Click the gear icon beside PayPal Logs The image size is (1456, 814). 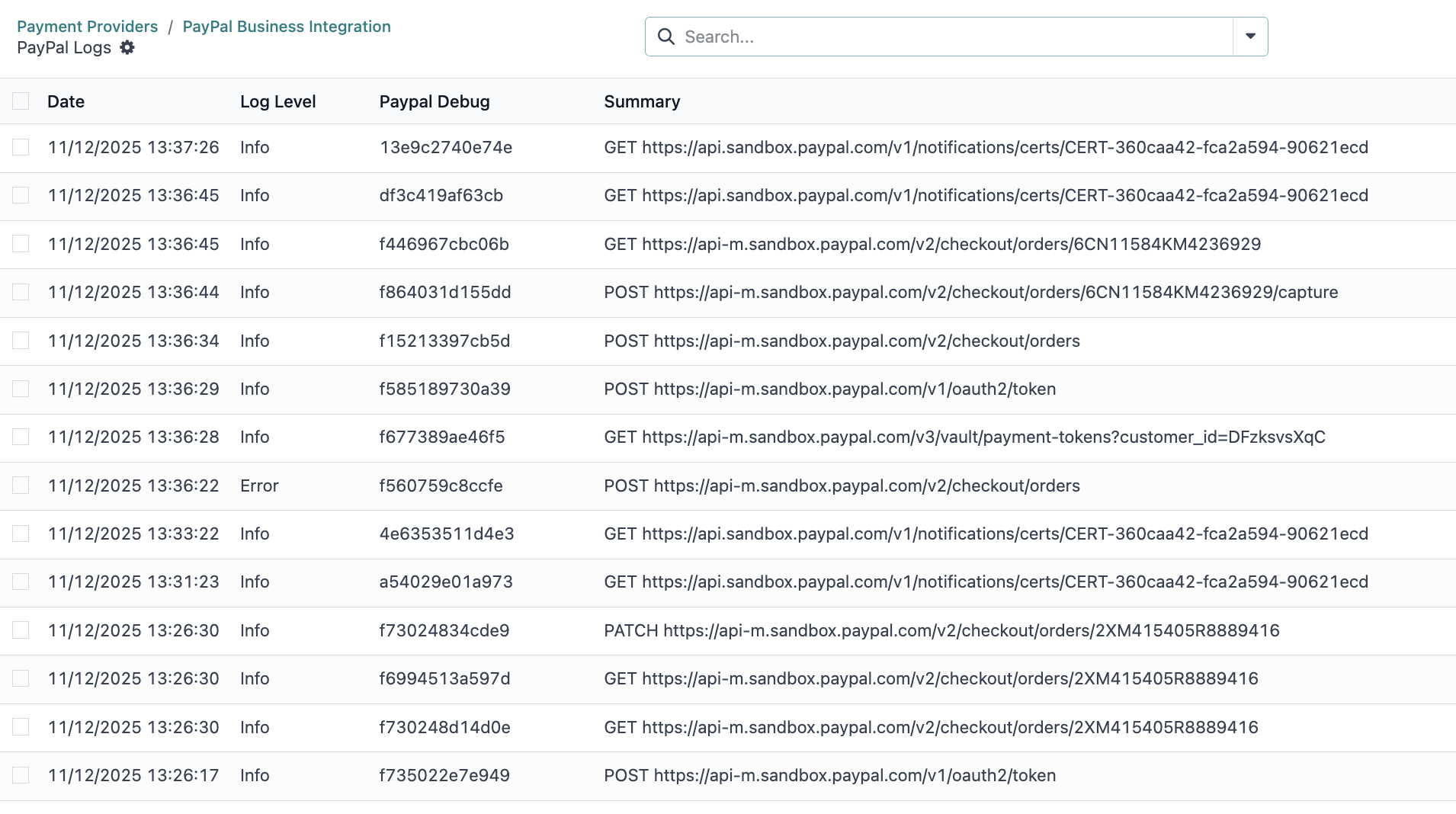[127, 47]
